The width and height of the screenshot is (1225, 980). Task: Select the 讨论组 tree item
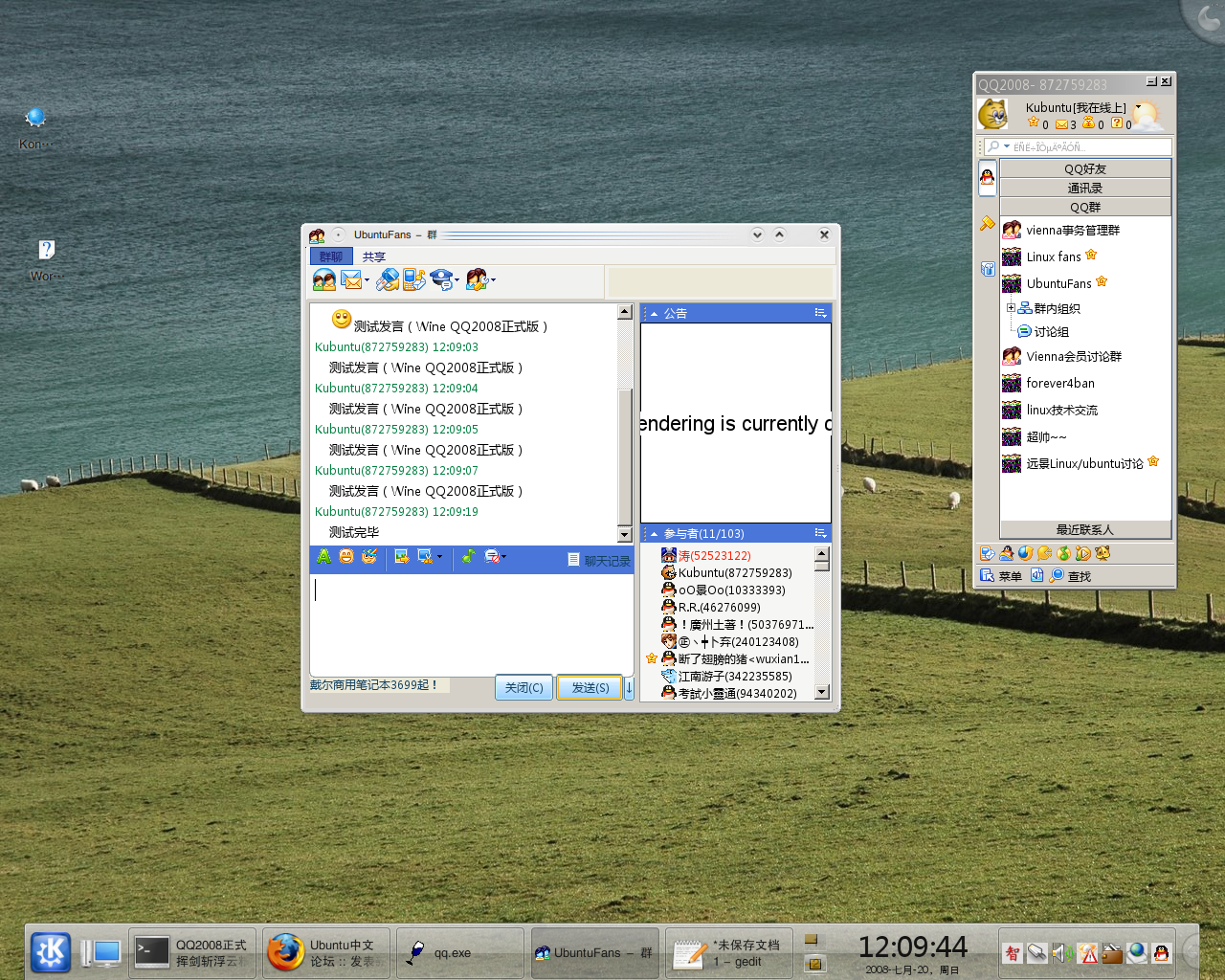pos(1043,331)
